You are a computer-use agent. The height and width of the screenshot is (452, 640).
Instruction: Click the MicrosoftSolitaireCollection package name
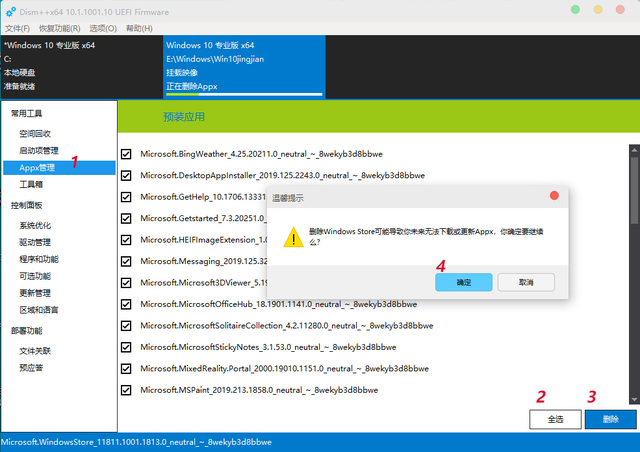point(287,326)
